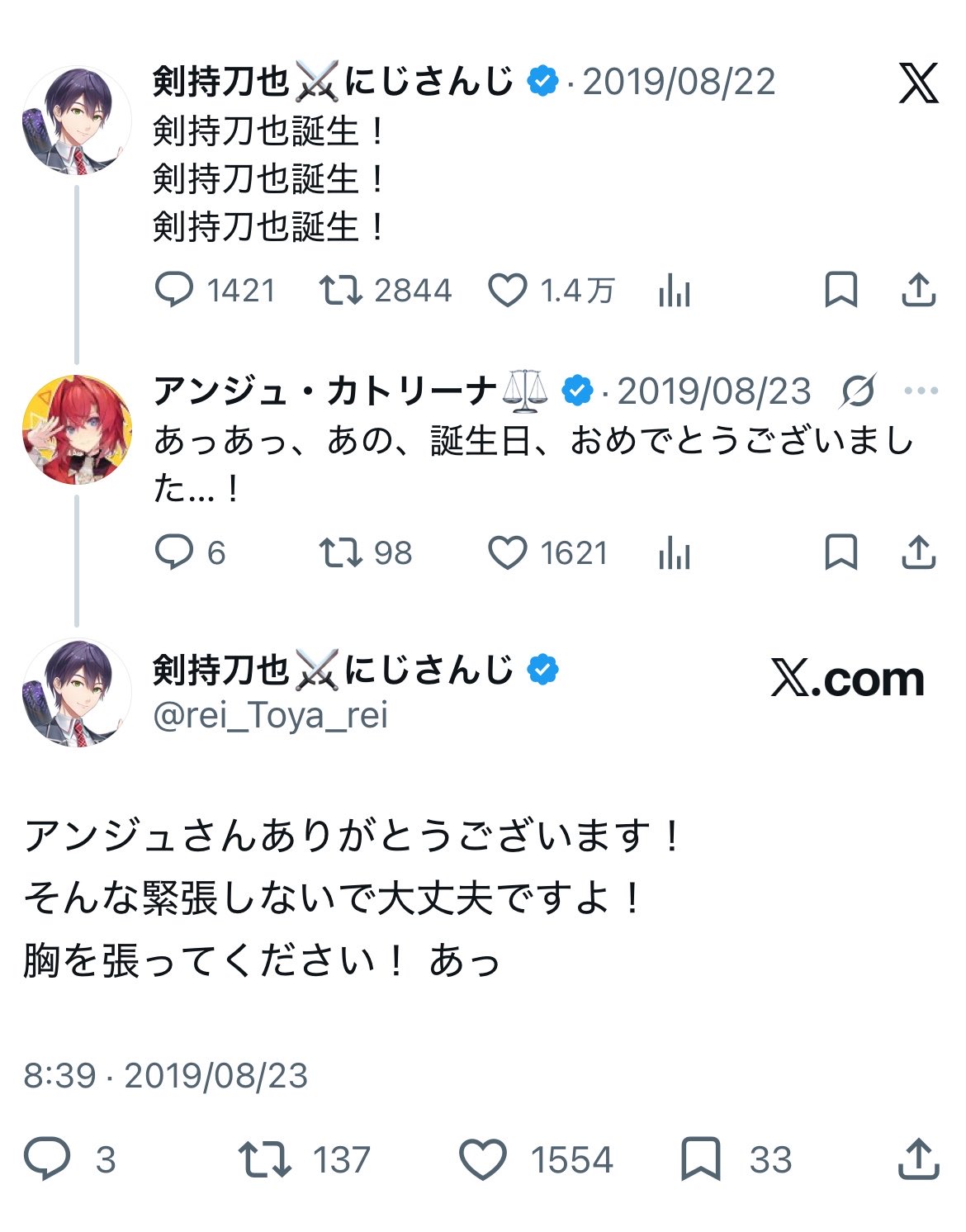
Task: Open @rei_Toya_rei profile handle link
Action: (270, 715)
